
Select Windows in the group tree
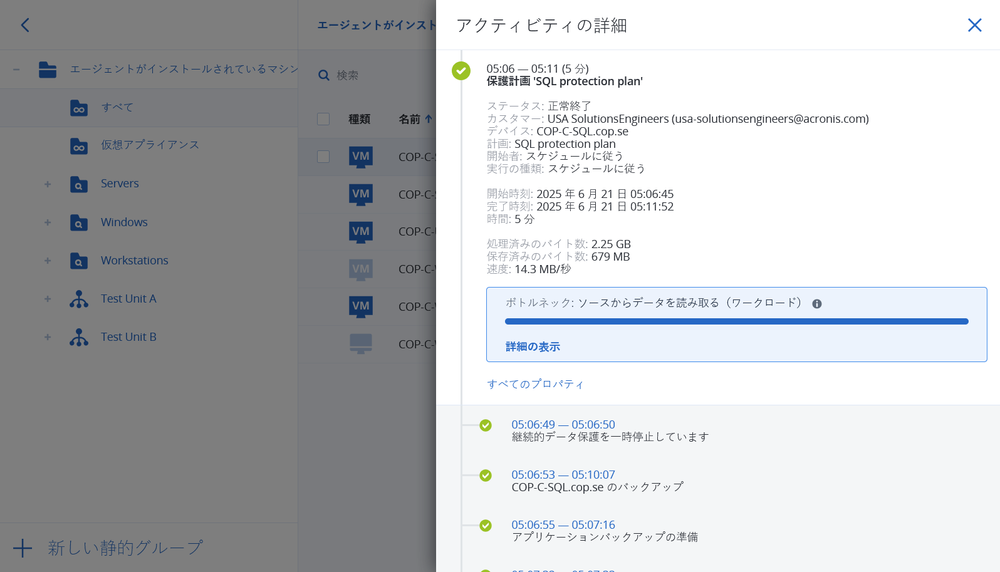124,222
